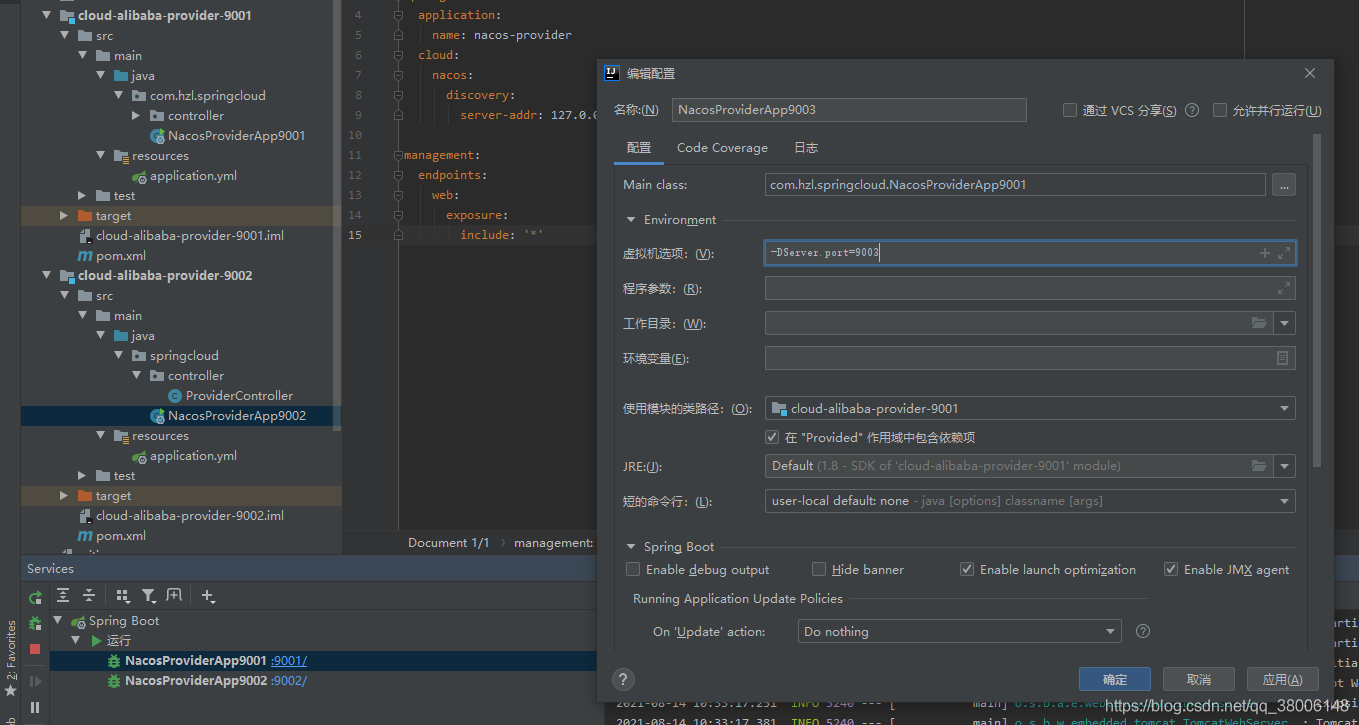Click the 取消 button
Screen dimensions: 1359x725
coord(1198,679)
